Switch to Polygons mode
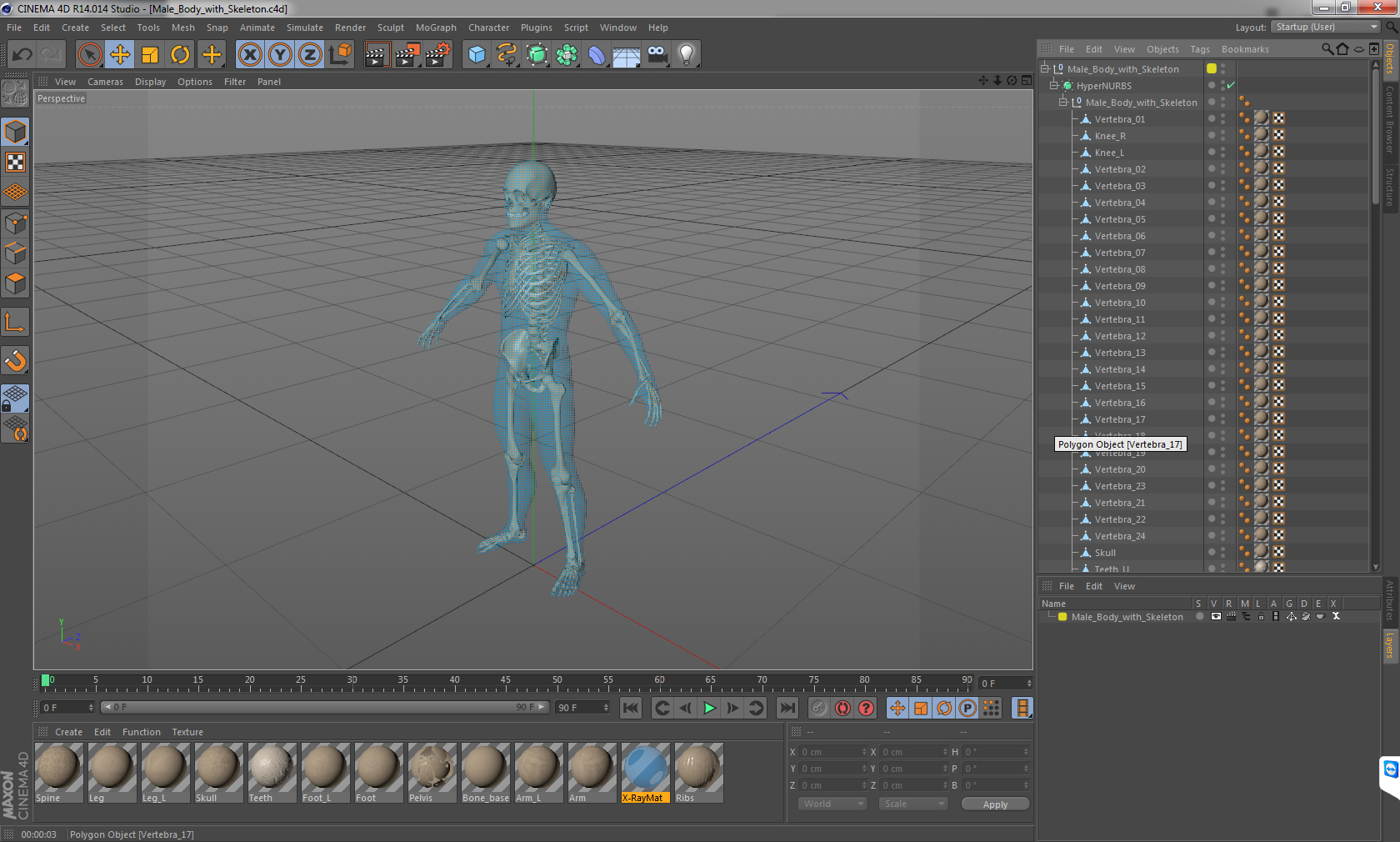The width and height of the screenshot is (1400, 842). pyautogui.click(x=15, y=283)
